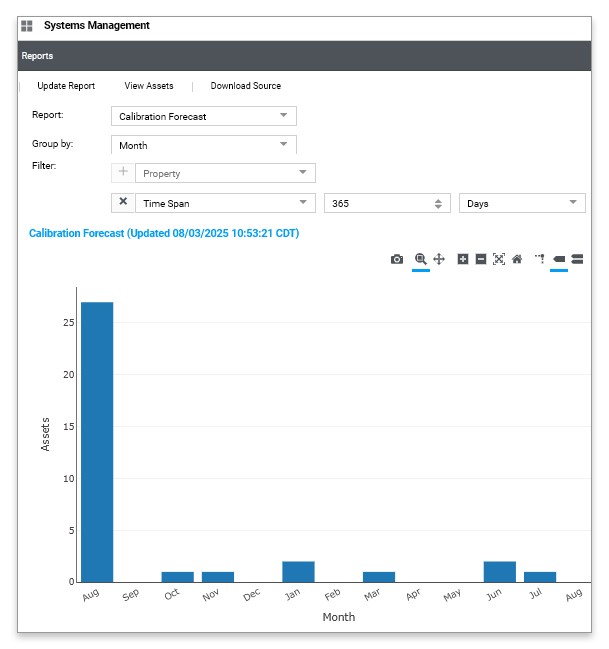The height and width of the screenshot is (649, 609).
Task: Download plot as image camera icon
Action: [397, 260]
